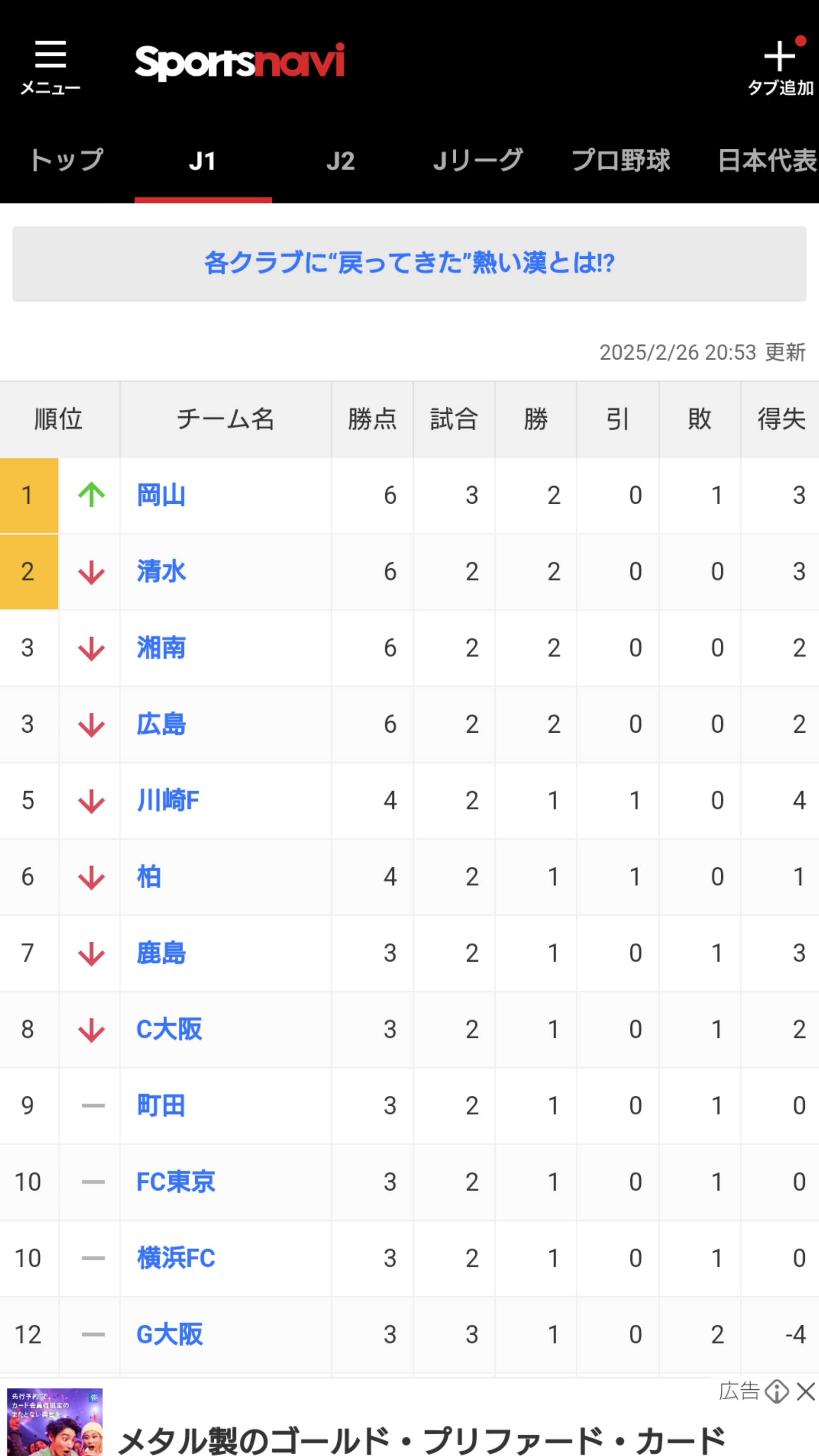Switch to the プロ野球 tab
The width and height of the screenshot is (819, 1456).
[x=620, y=161]
